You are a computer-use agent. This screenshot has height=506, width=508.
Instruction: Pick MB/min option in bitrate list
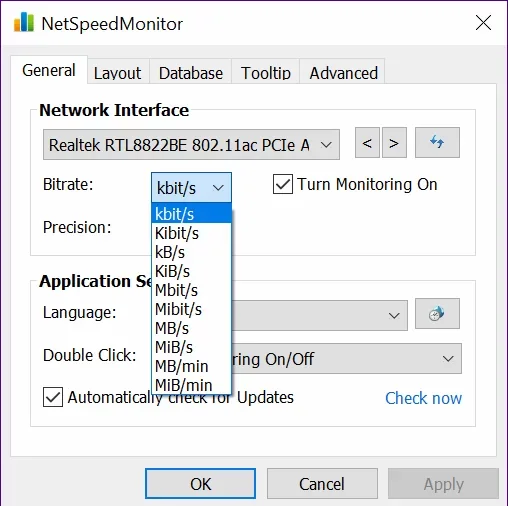coord(191,366)
